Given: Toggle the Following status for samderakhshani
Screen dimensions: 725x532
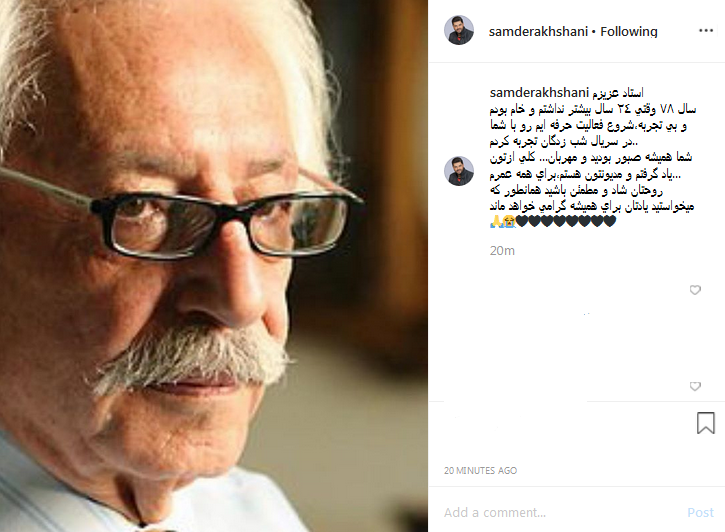Looking at the screenshot, I should (628, 31).
